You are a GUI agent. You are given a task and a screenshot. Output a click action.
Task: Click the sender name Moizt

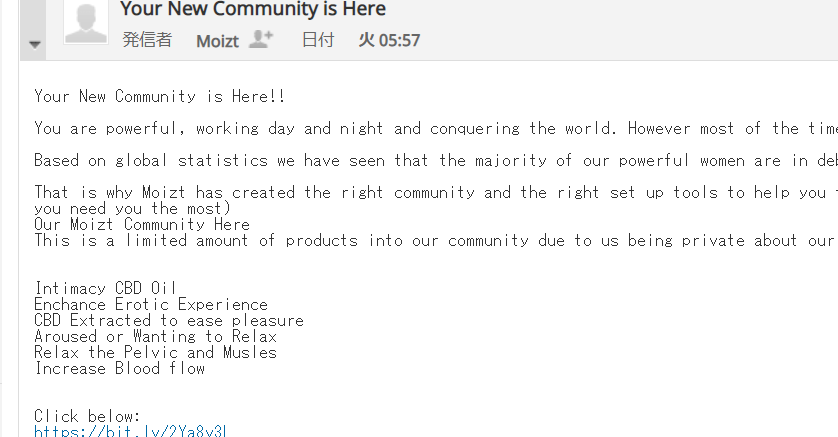[217, 41]
